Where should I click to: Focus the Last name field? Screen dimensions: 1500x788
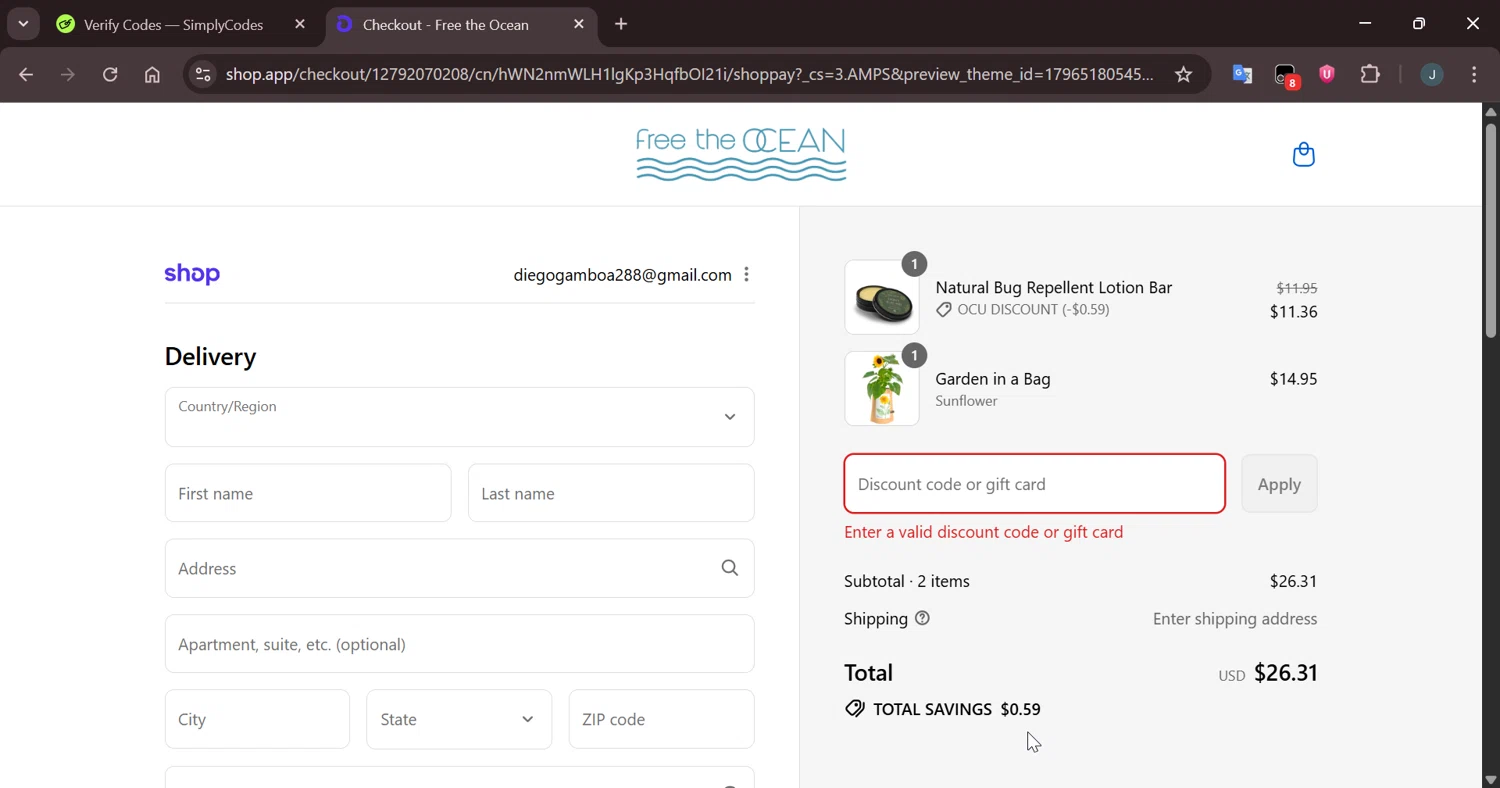click(x=611, y=493)
